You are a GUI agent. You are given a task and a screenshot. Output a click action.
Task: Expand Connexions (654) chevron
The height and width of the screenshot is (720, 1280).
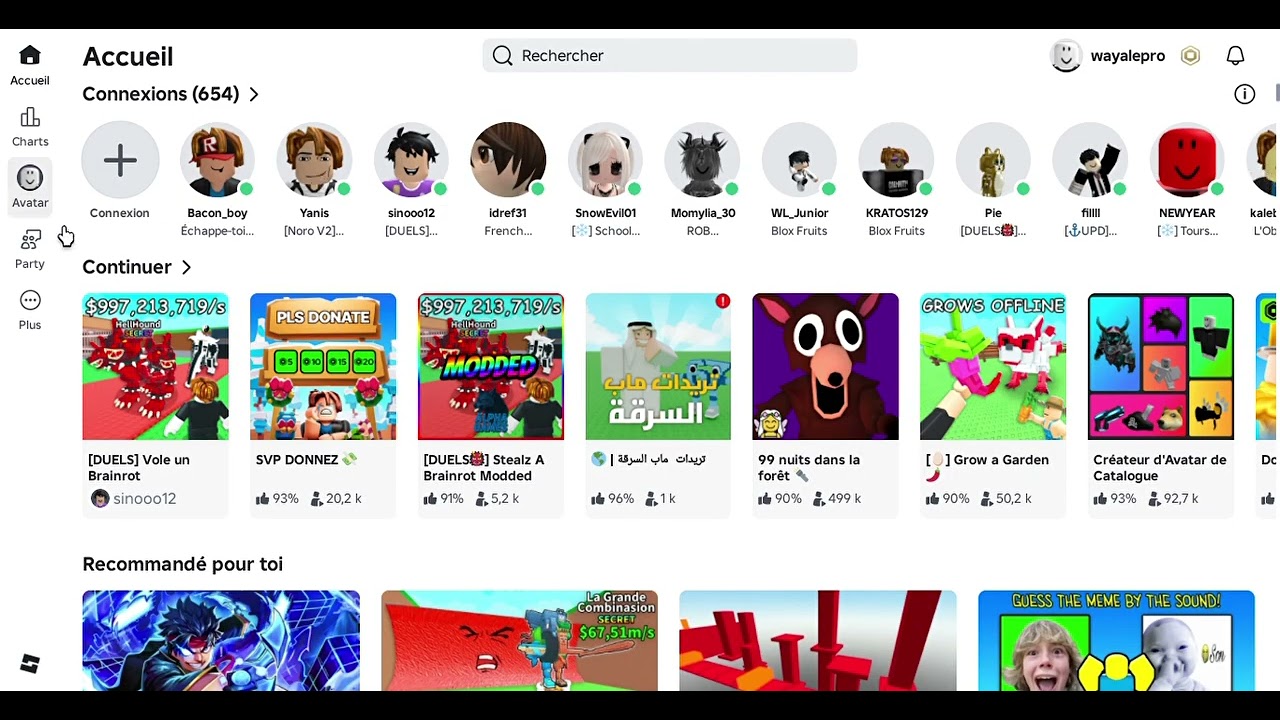tap(254, 94)
